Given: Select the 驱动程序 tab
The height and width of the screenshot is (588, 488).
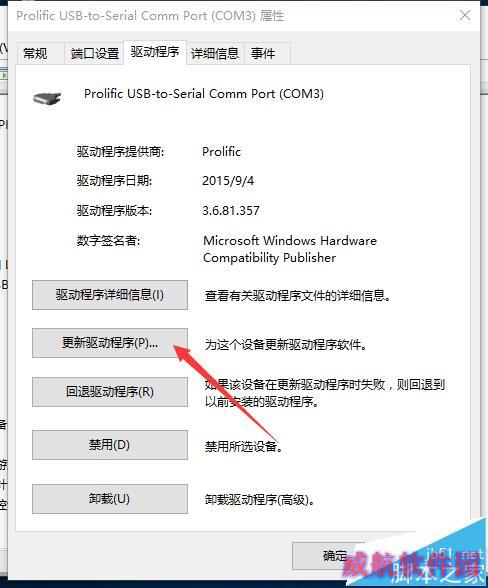Looking at the screenshot, I should pos(155,52).
